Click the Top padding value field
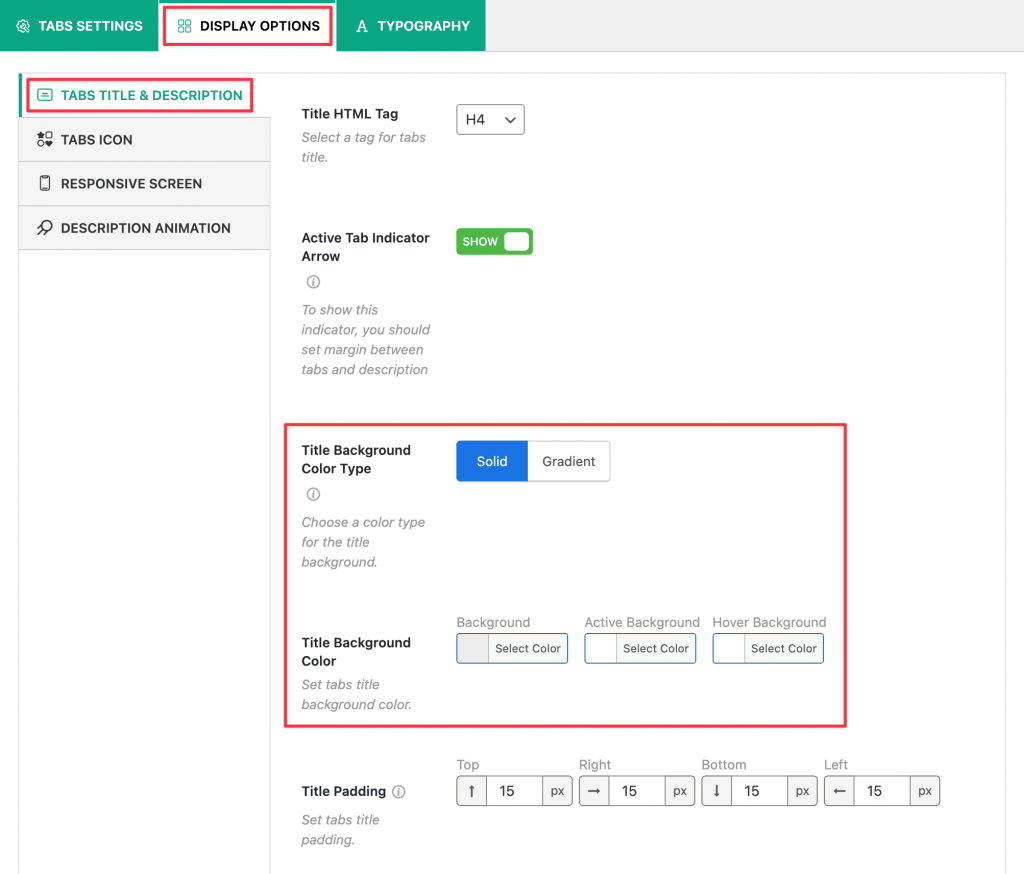 [515, 791]
